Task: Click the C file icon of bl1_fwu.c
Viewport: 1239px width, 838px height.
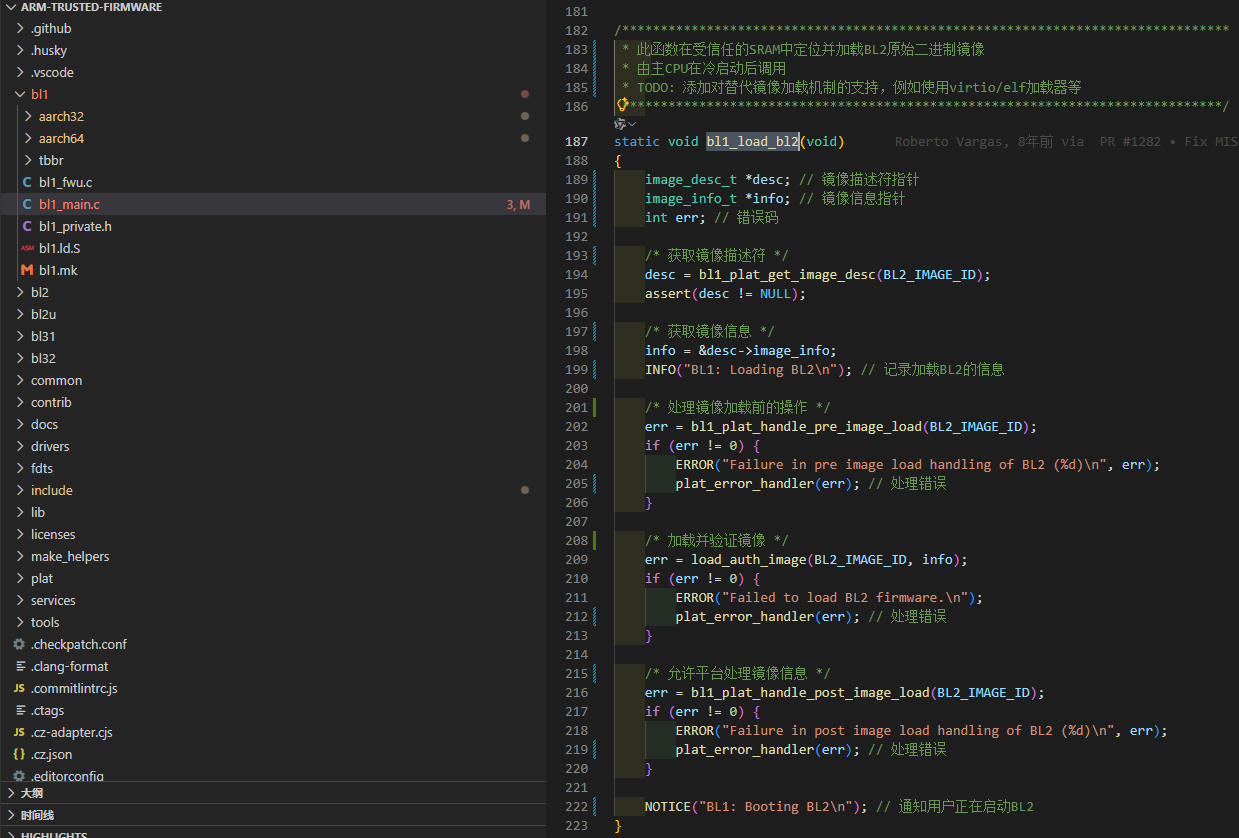Action: point(27,182)
